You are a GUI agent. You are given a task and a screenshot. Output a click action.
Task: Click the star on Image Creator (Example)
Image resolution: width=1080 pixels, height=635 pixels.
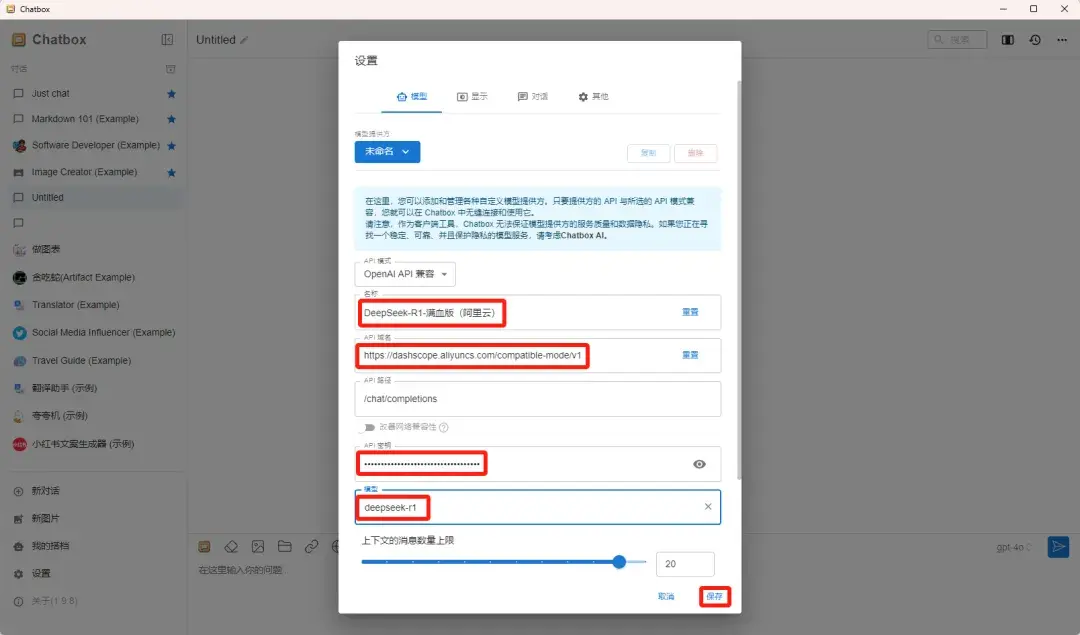point(172,172)
